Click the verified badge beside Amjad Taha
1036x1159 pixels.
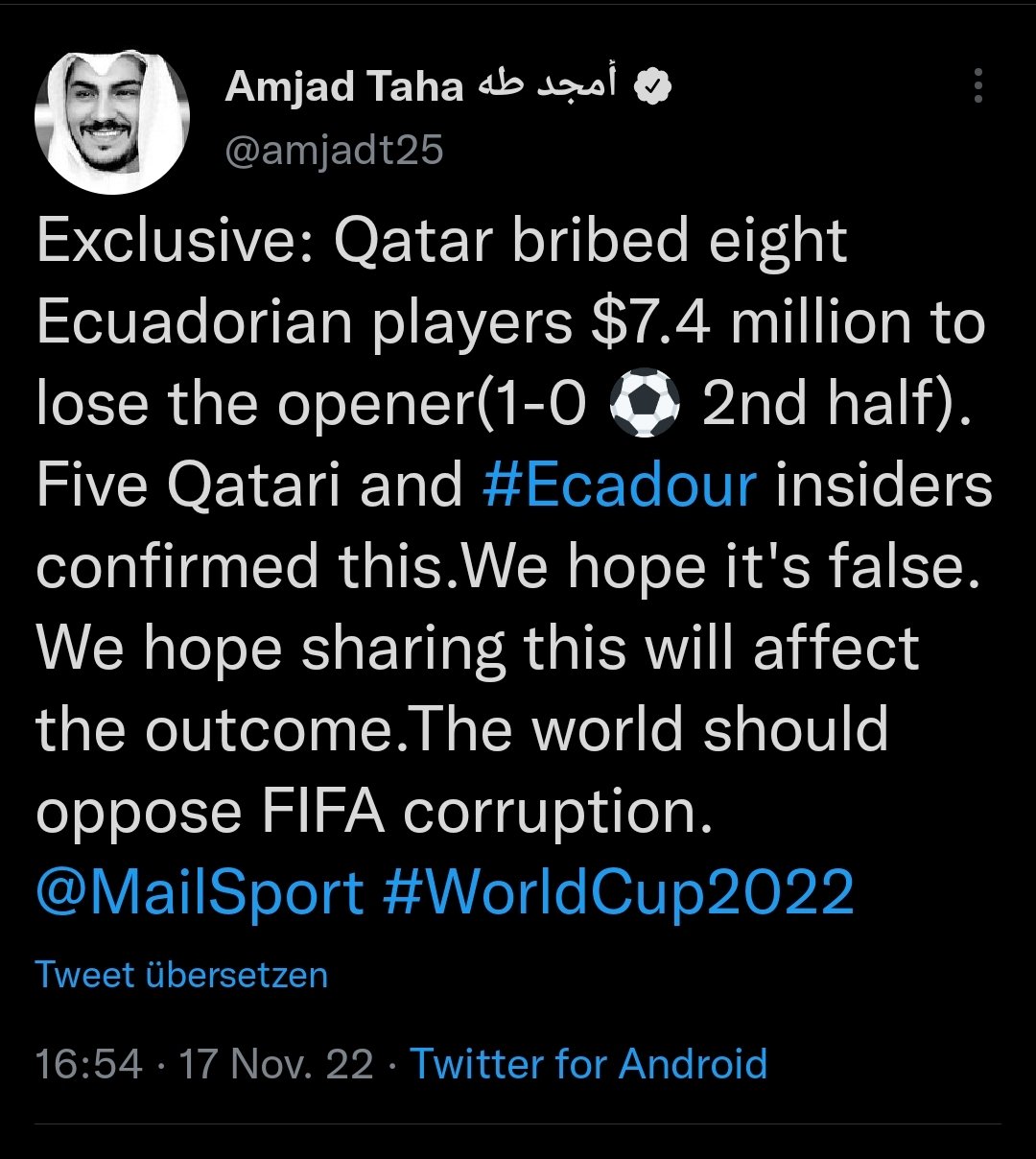click(x=655, y=87)
